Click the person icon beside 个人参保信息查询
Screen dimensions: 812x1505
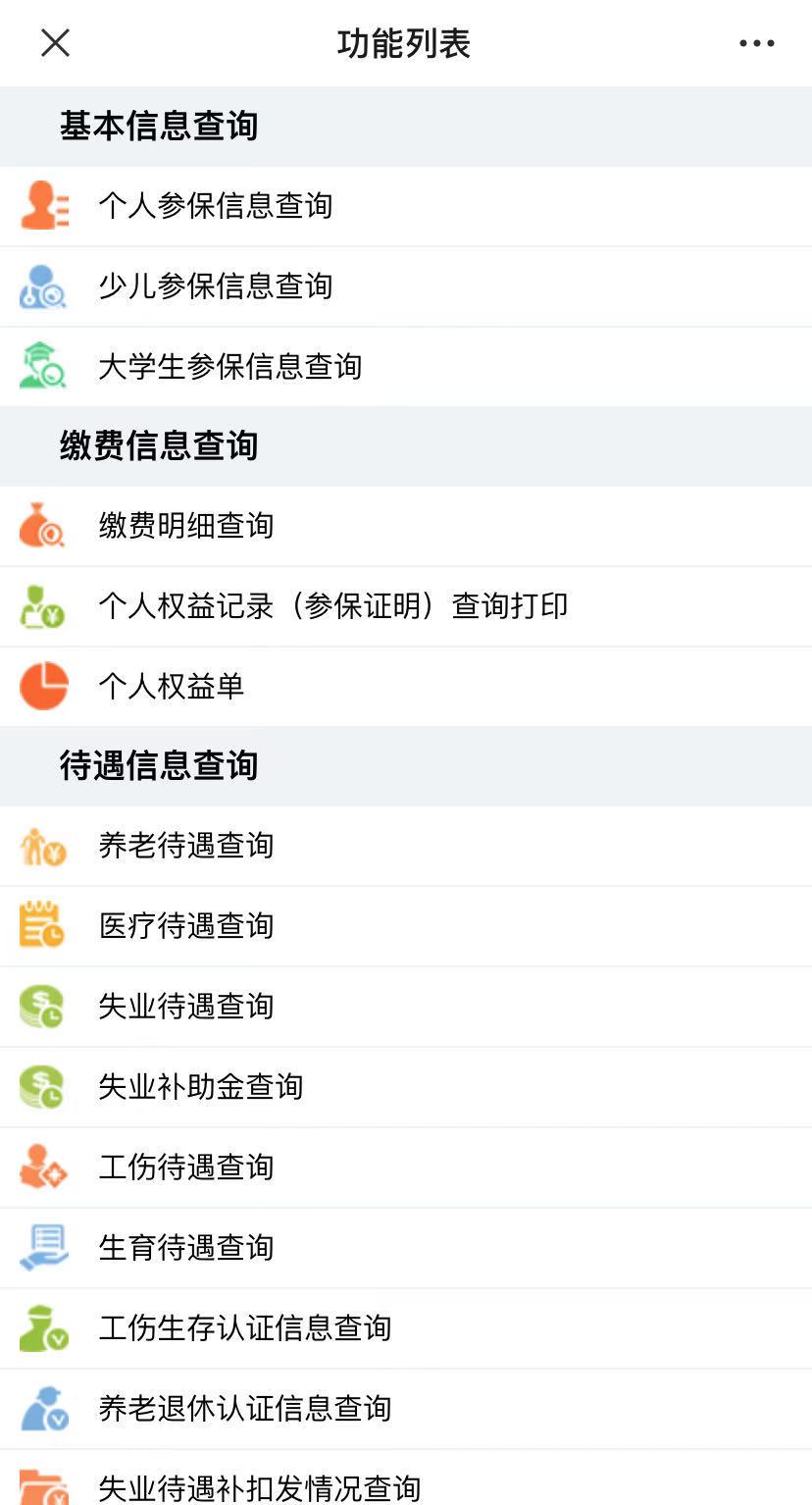pyautogui.click(x=44, y=206)
